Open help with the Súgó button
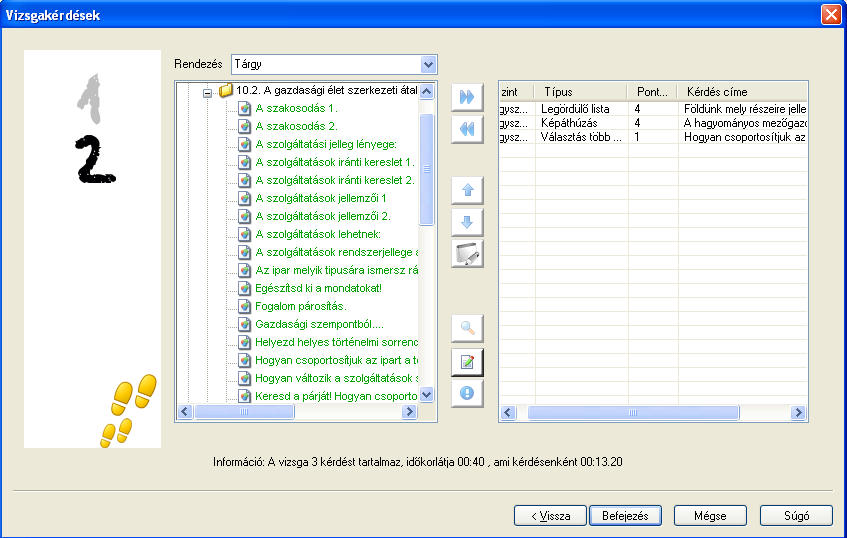This screenshot has height=538, width=847. click(796, 516)
